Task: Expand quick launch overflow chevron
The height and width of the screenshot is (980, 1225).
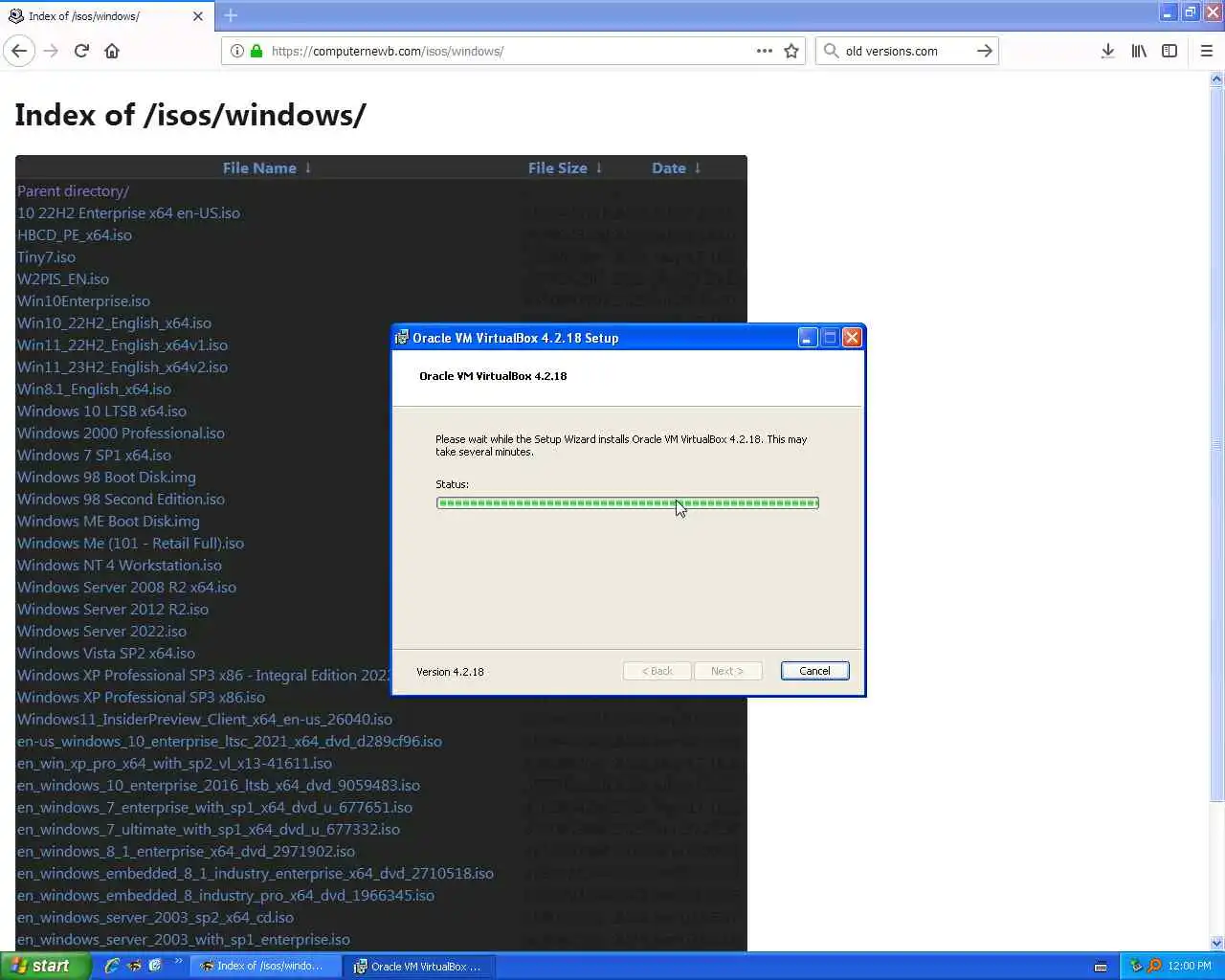Action: click(178, 962)
